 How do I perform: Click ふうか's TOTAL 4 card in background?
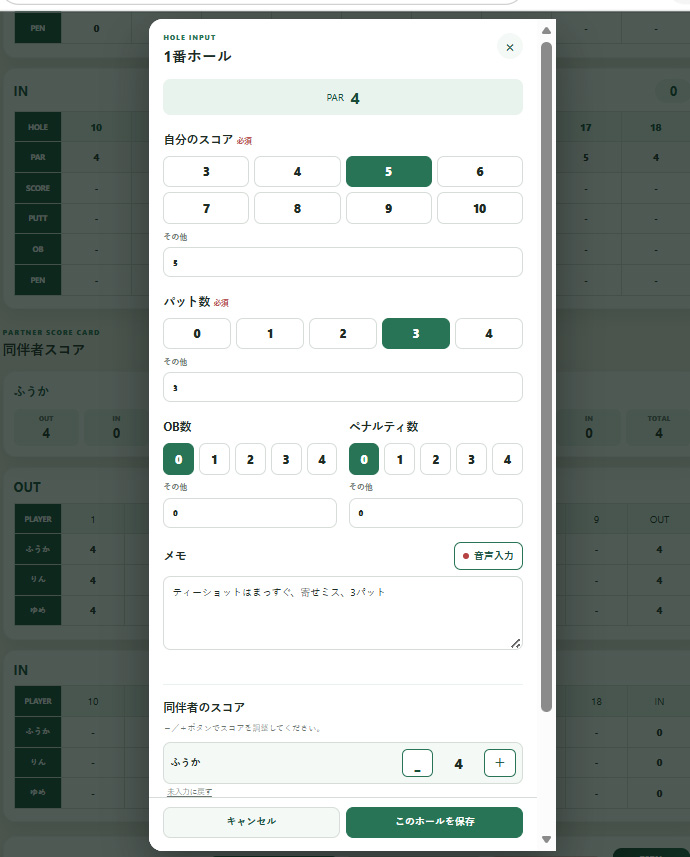(x=659, y=427)
